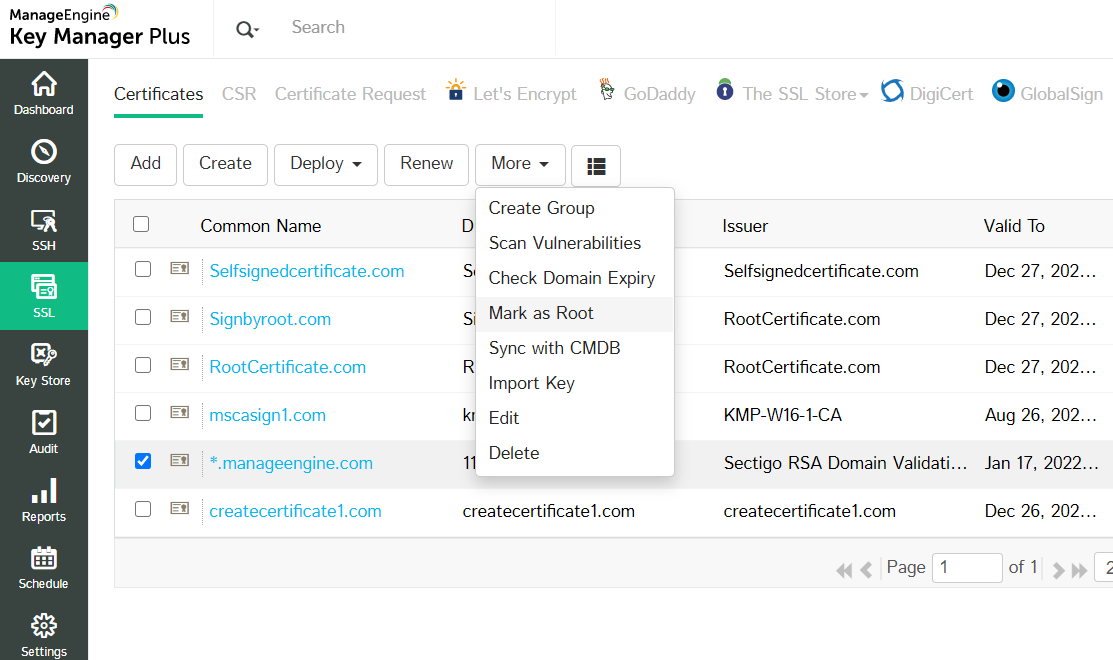This screenshot has width=1113, height=660.
Task: Open the Audit section
Action: tap(44, 432)
